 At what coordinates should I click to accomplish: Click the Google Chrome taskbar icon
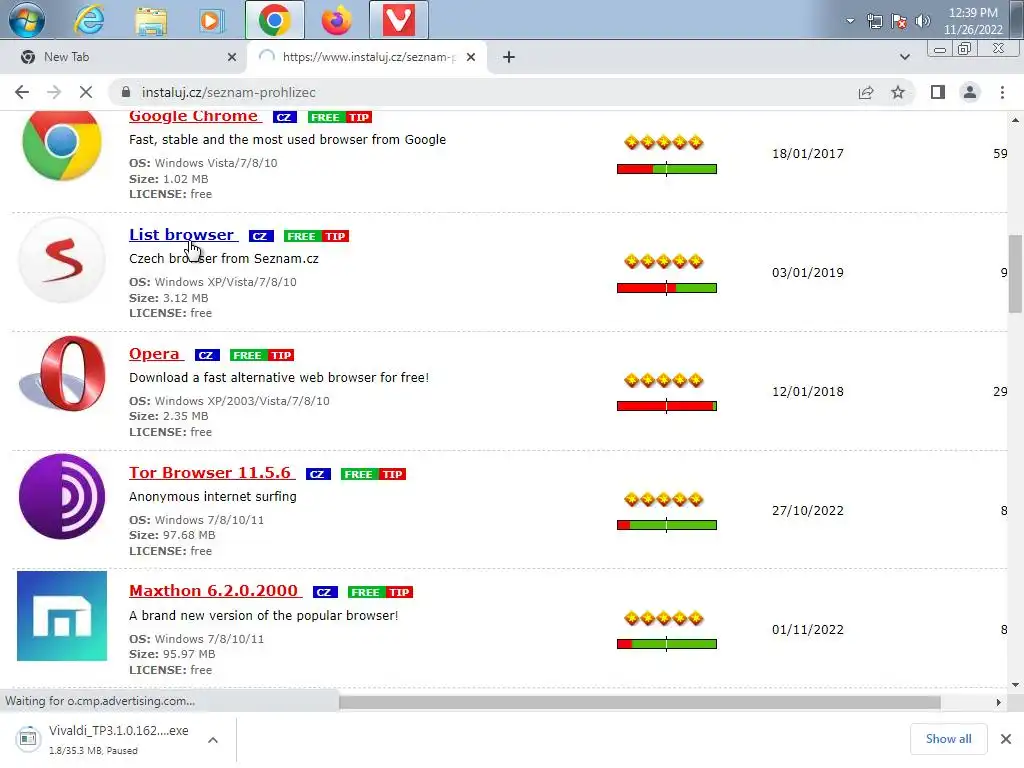[x=274, y=20]
